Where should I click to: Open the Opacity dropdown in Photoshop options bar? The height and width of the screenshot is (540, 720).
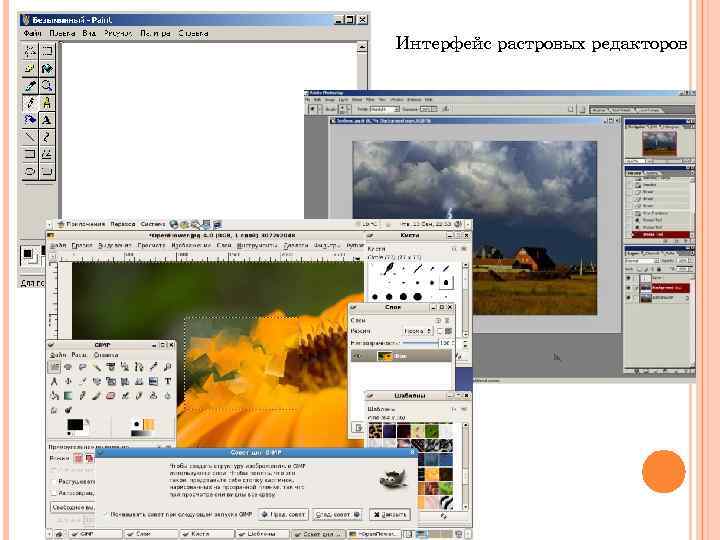(x=428, y=109)
